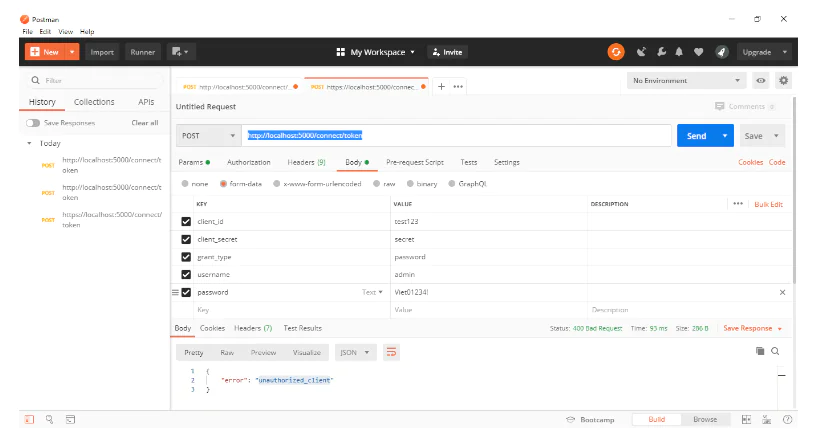Screen dimensions: 833x431
Task: Select the GraphQL body type radio
Action: [452, 184]
